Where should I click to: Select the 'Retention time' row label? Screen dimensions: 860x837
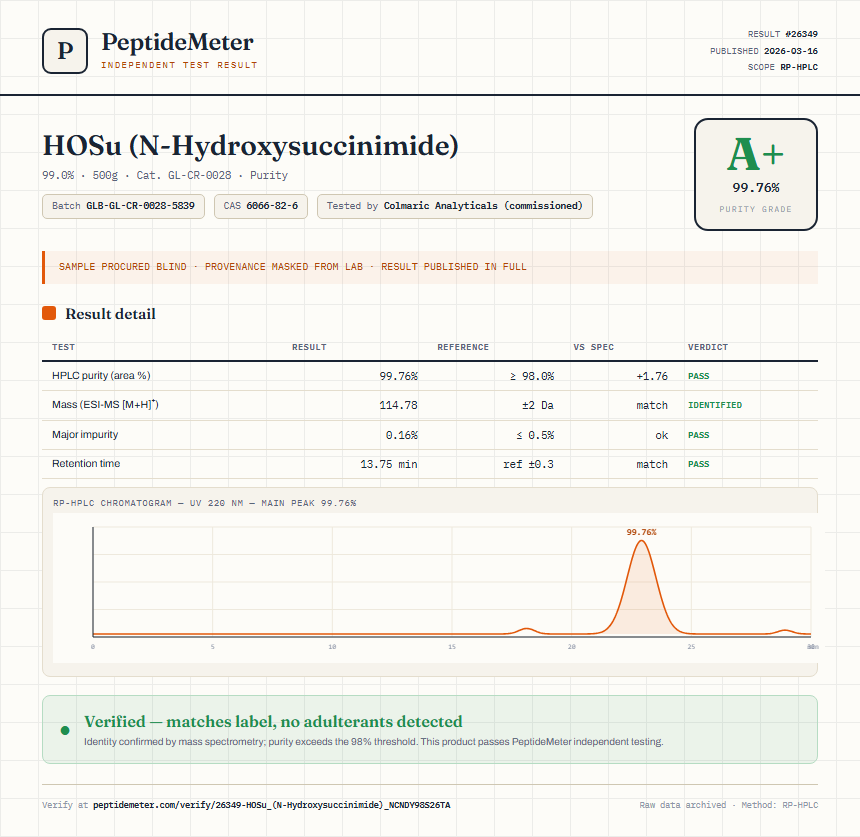point(86,463)
